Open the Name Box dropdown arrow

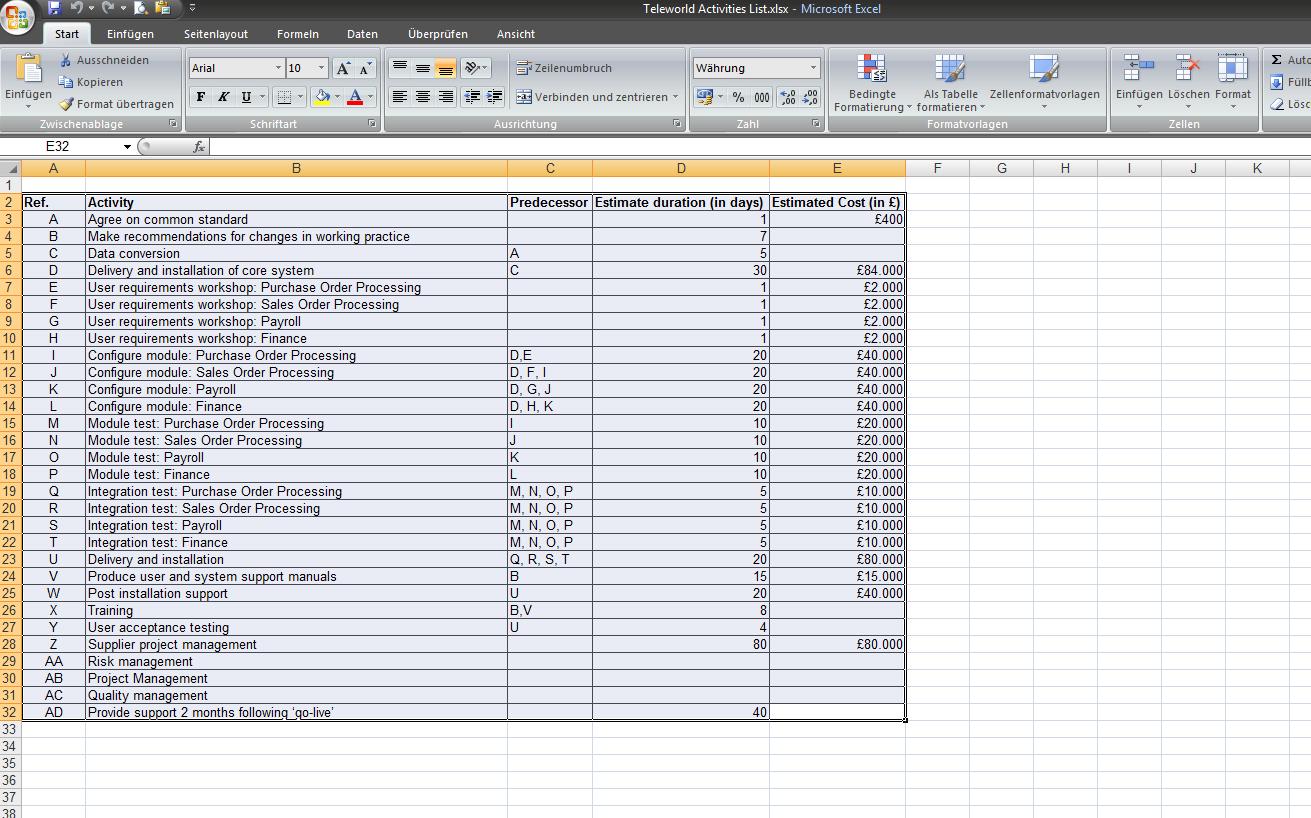[x=127, y=147]
